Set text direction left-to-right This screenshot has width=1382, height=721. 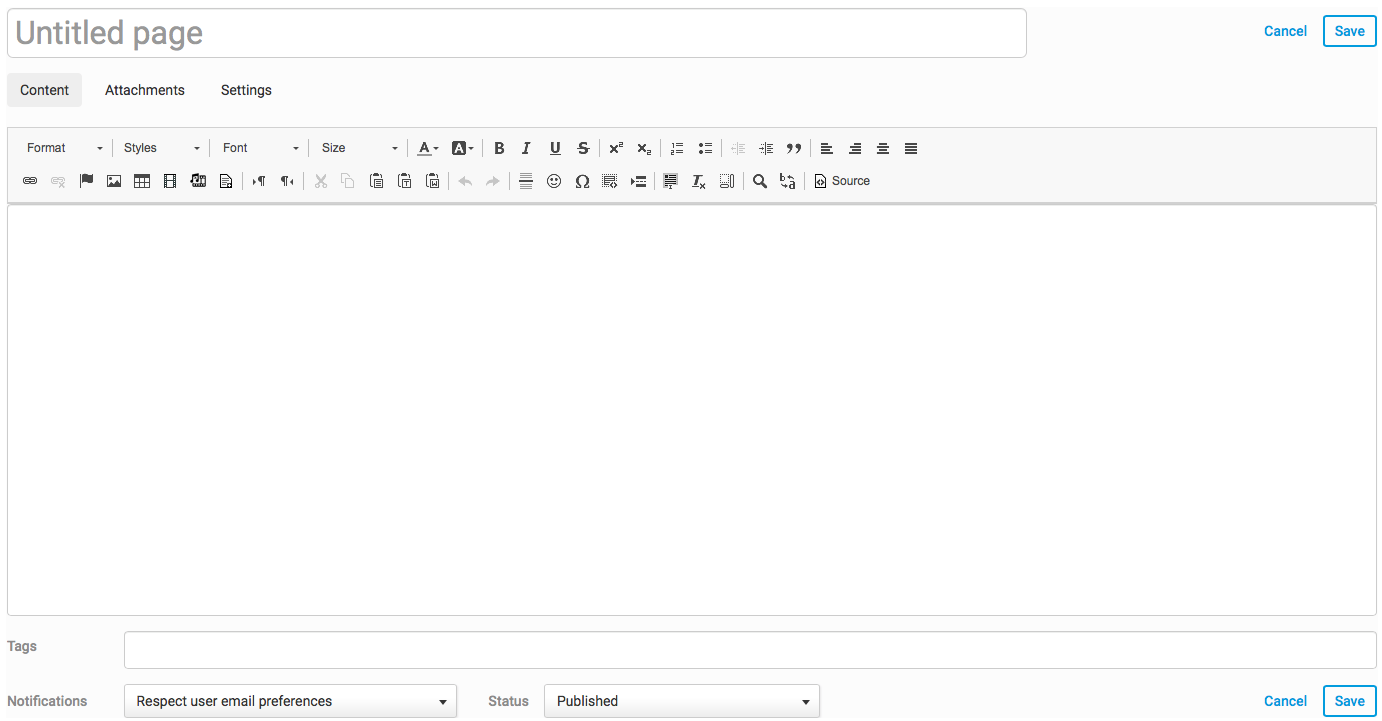coord(259,181)
